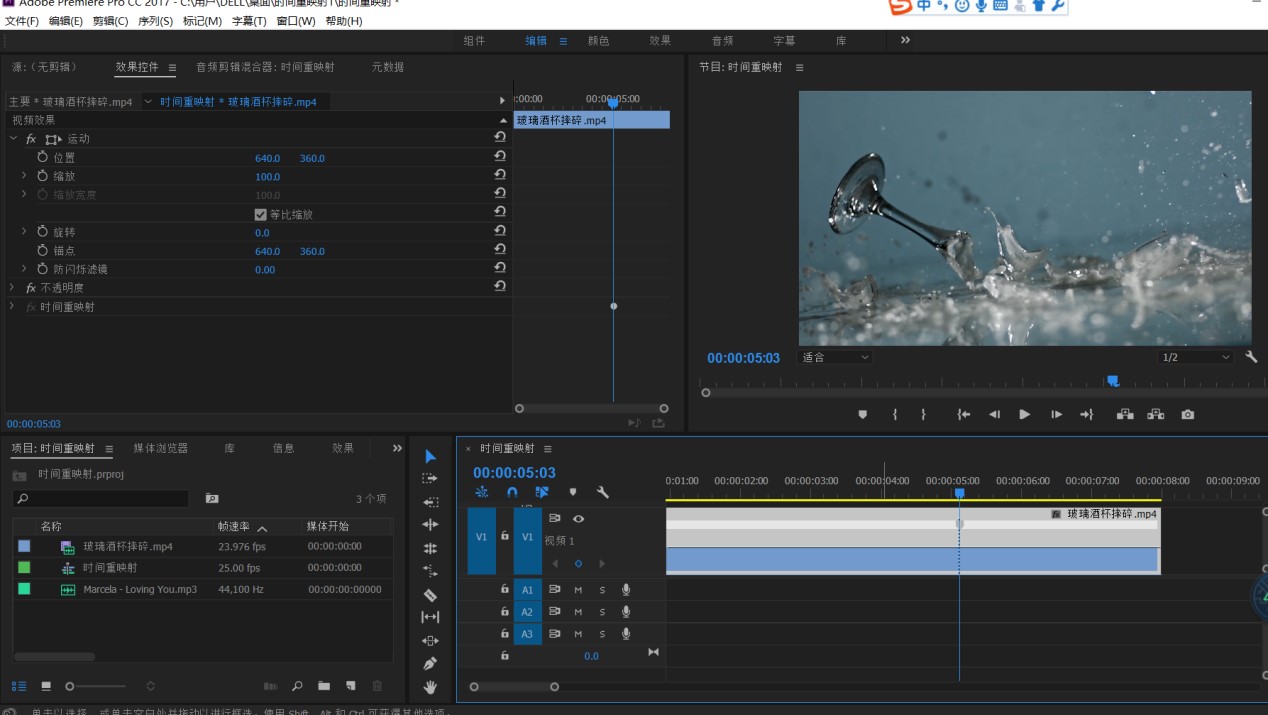This screenshot has height=715, width=1268.
Task: Open the 序列(S) menu
Action: tap(154, 21)
